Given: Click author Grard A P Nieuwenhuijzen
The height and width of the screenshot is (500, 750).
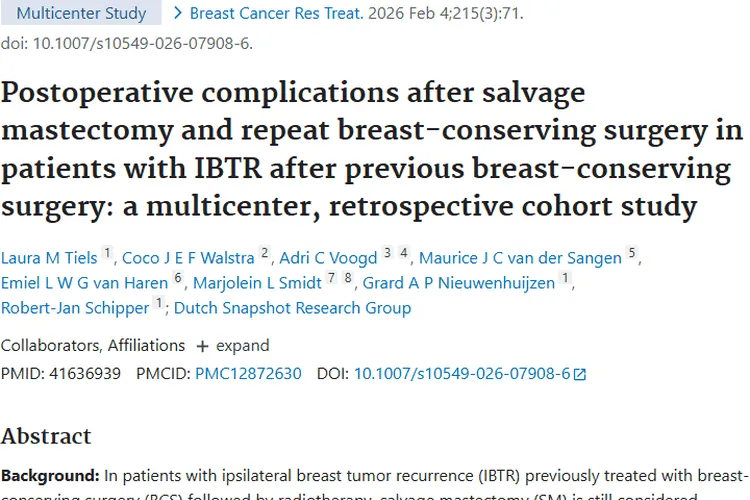Looking at the screenshot, I should point(458,283).
